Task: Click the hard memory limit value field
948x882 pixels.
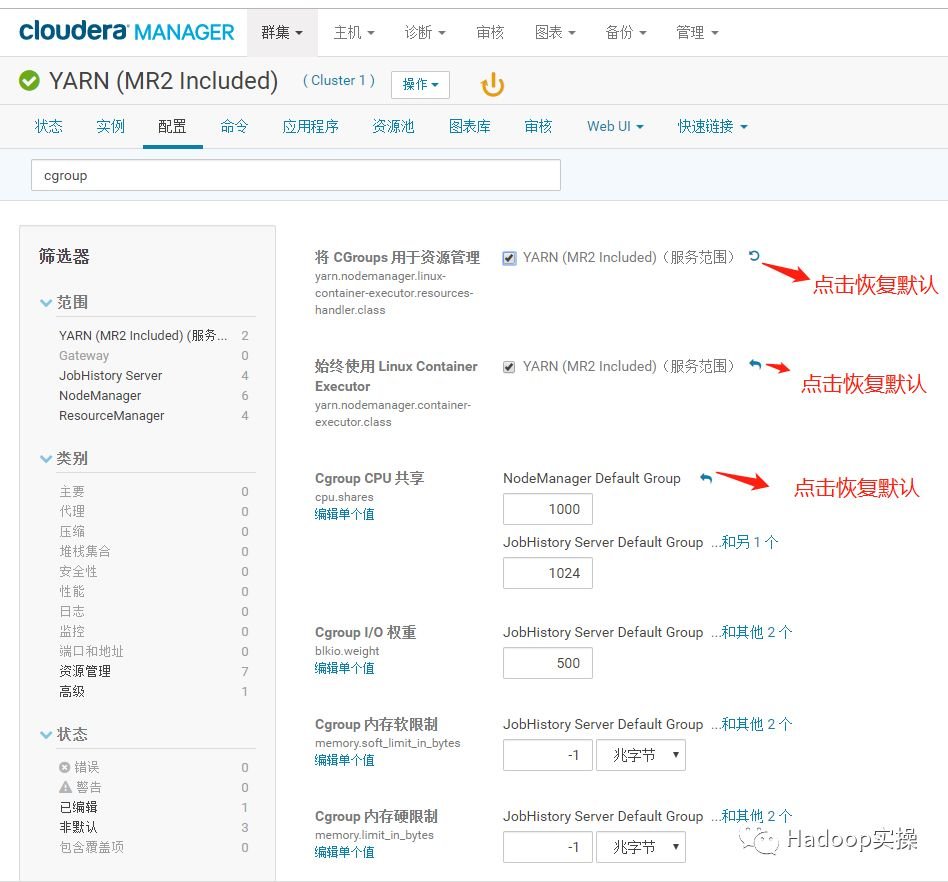Action: tap(548, 847)
